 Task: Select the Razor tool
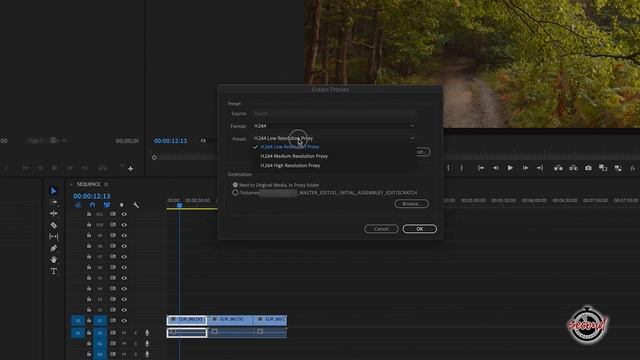[x=53, y=225]
